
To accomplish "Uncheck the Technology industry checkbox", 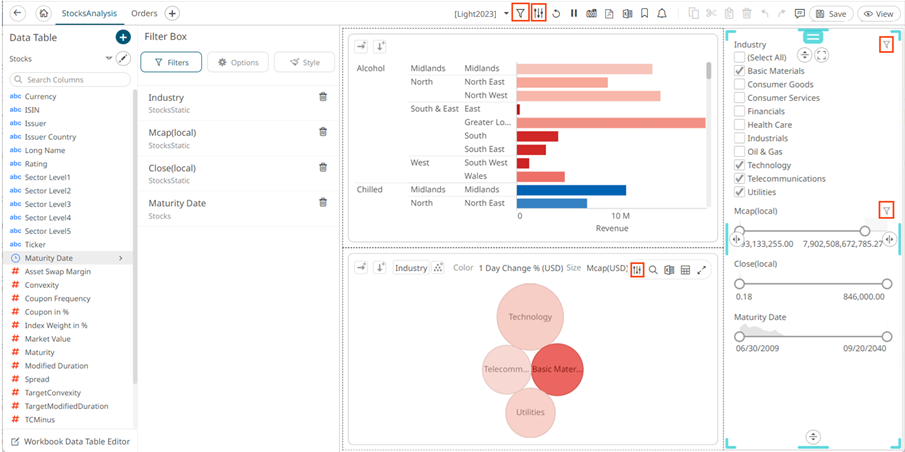I will (739, 165).
